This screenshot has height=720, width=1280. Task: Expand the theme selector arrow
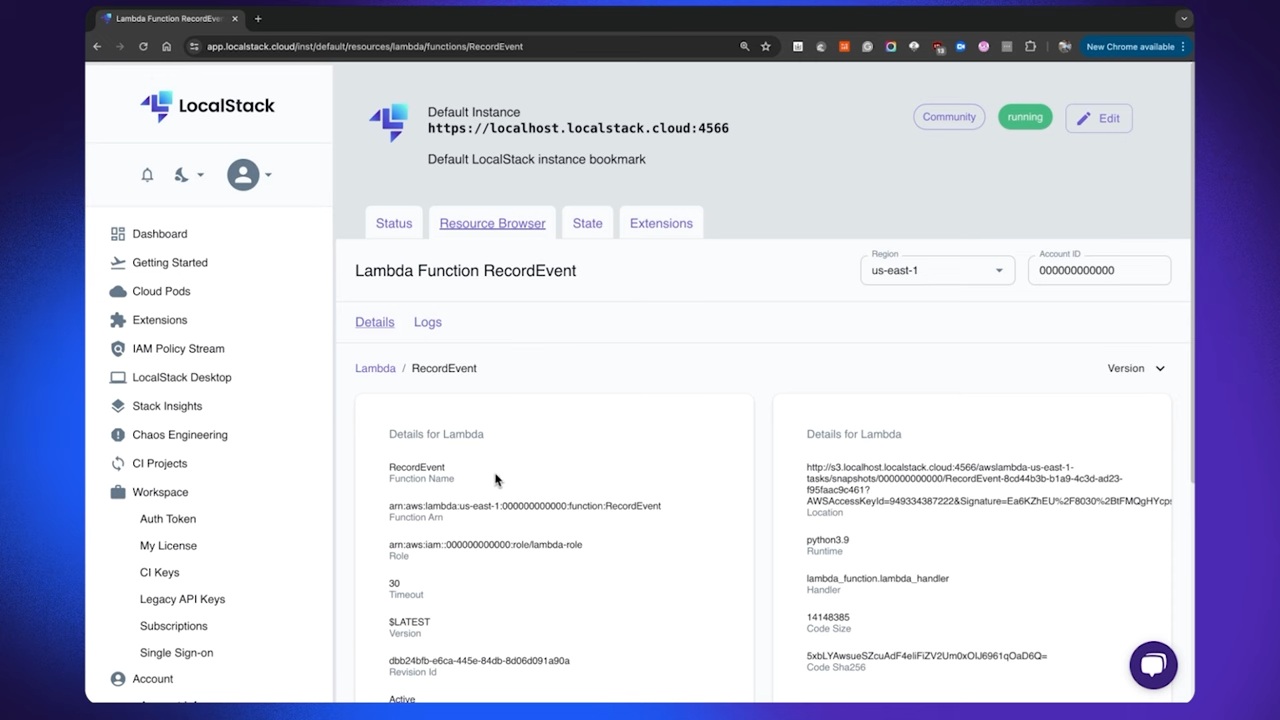[x=200, y=175]
